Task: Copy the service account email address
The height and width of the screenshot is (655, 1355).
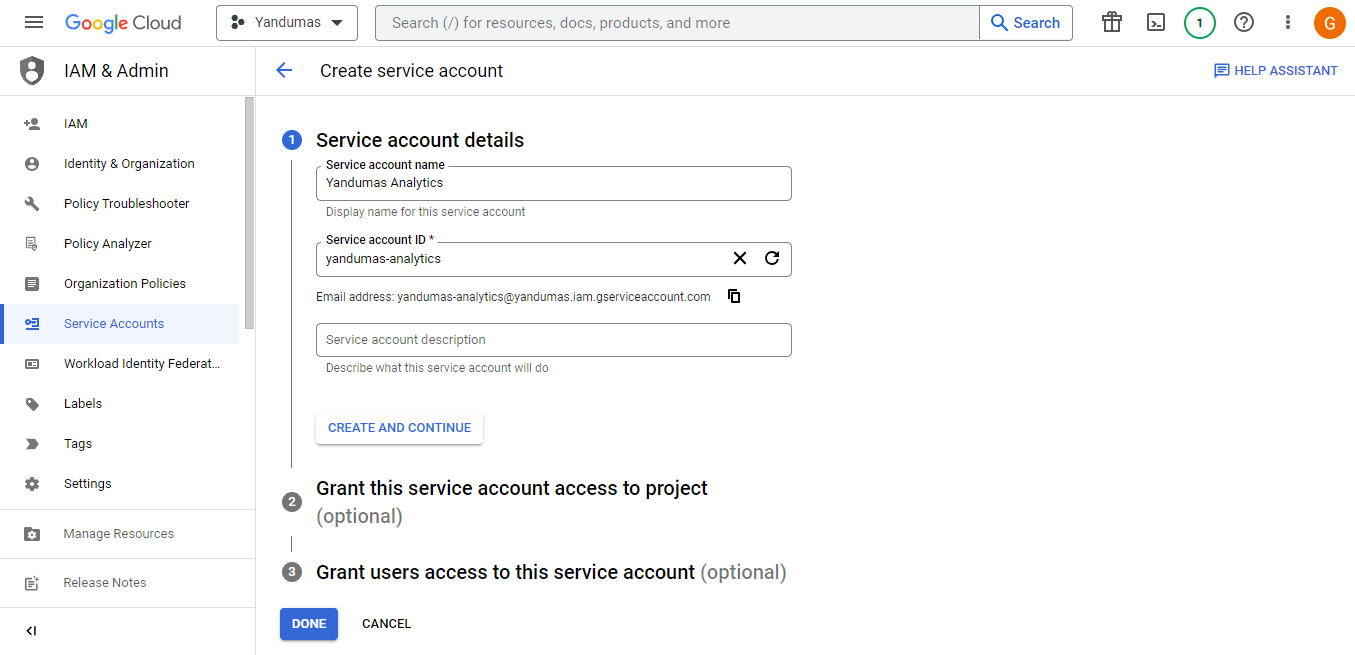Action: (734, 296)
